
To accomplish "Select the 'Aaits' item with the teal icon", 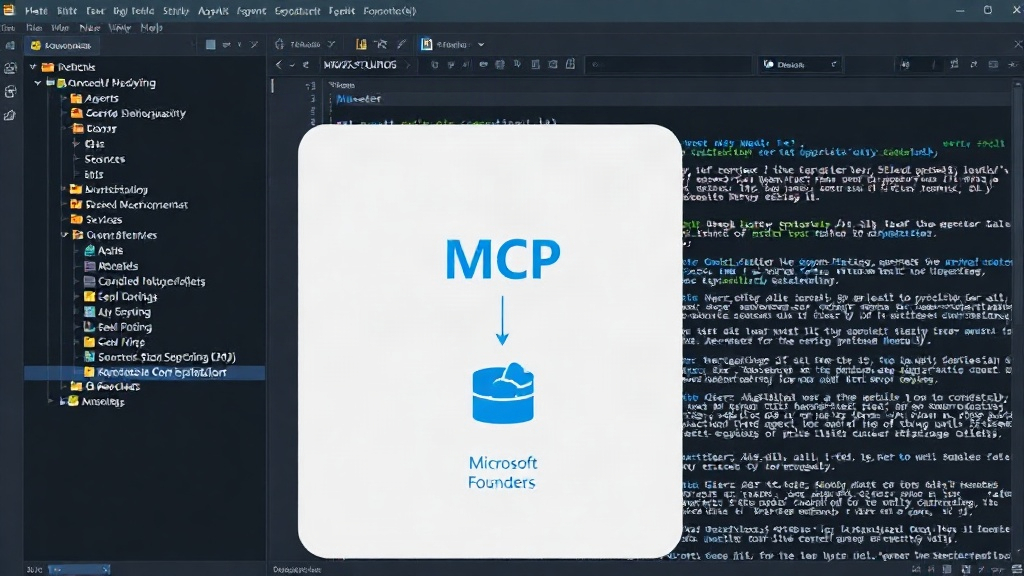I will point(103,250).
